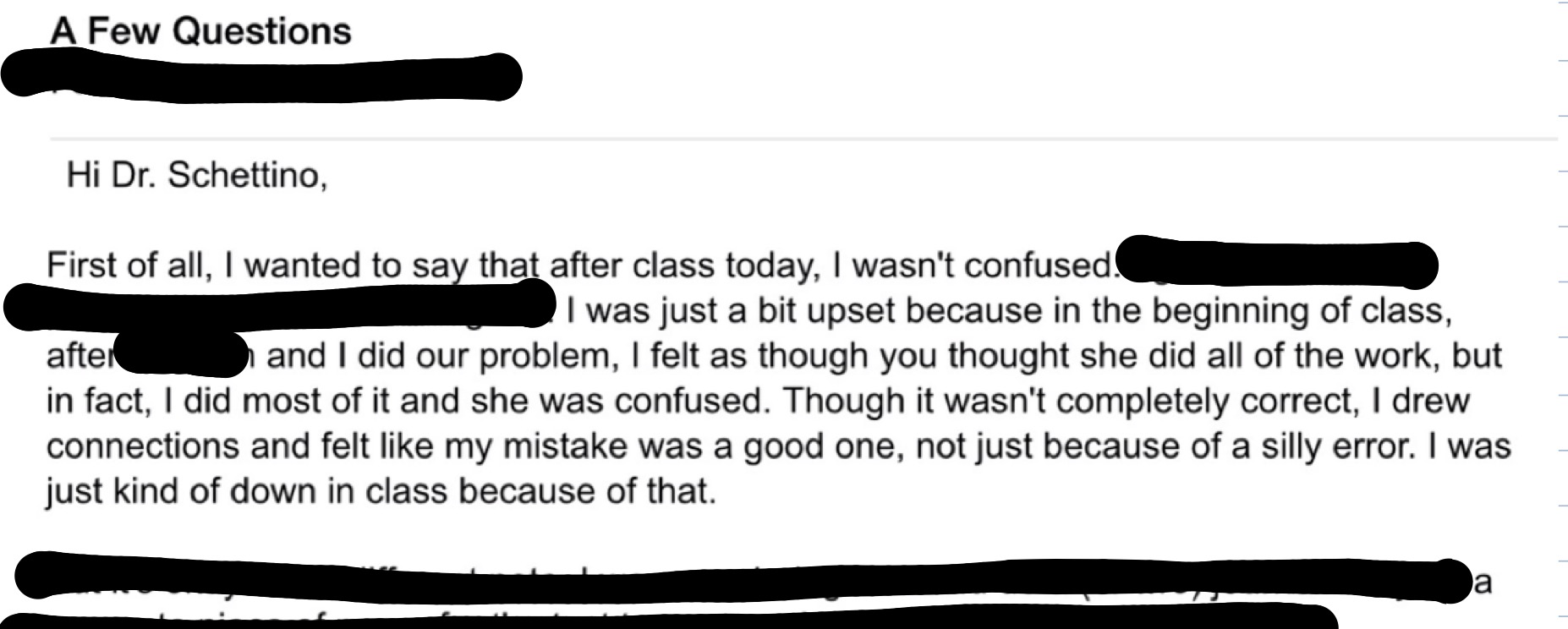Click the "A Few Questions" subject heading
This screenshot has width=1568, height=629.
[200, 31]
